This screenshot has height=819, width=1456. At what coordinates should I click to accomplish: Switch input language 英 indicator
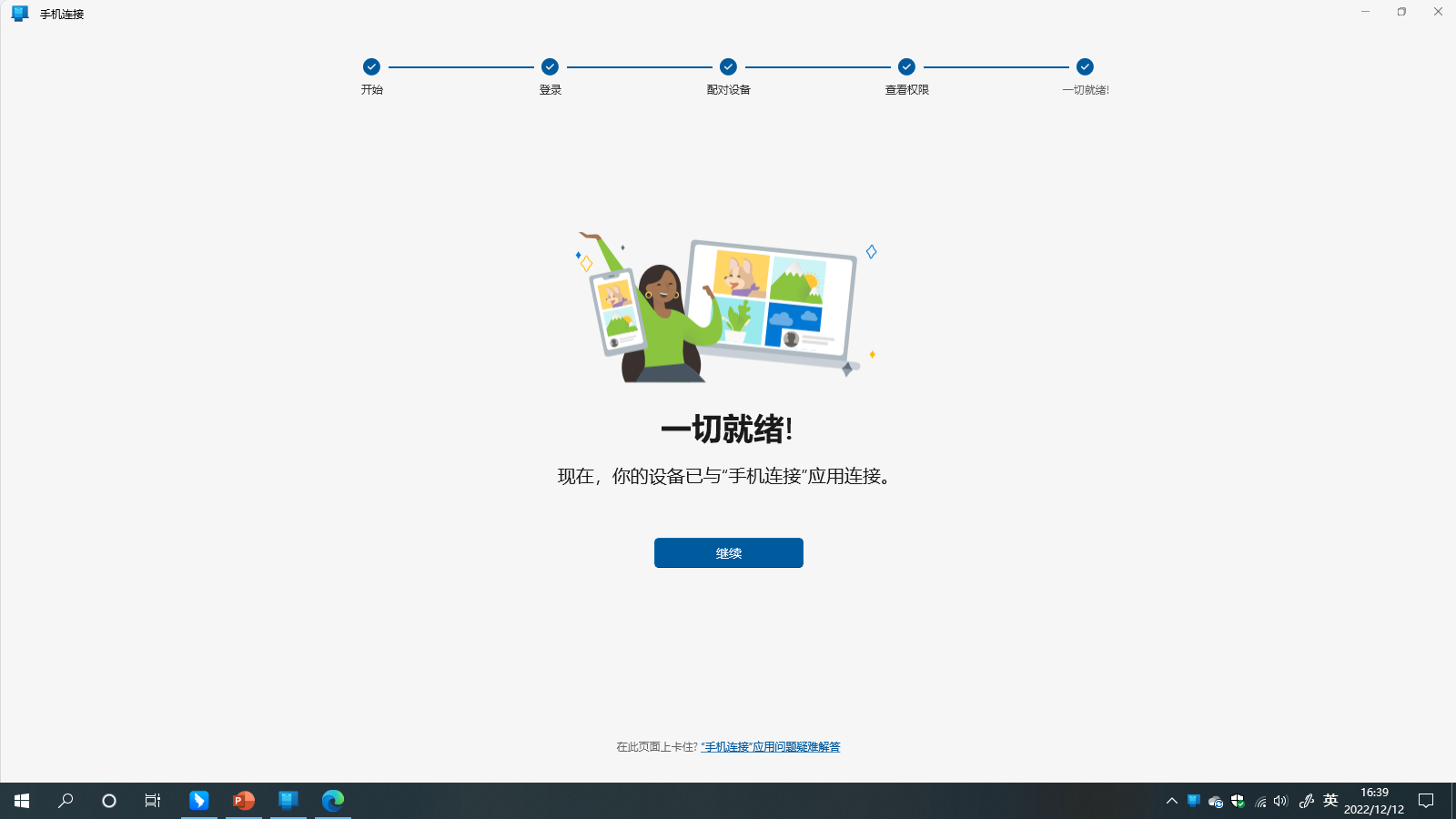1330,801
